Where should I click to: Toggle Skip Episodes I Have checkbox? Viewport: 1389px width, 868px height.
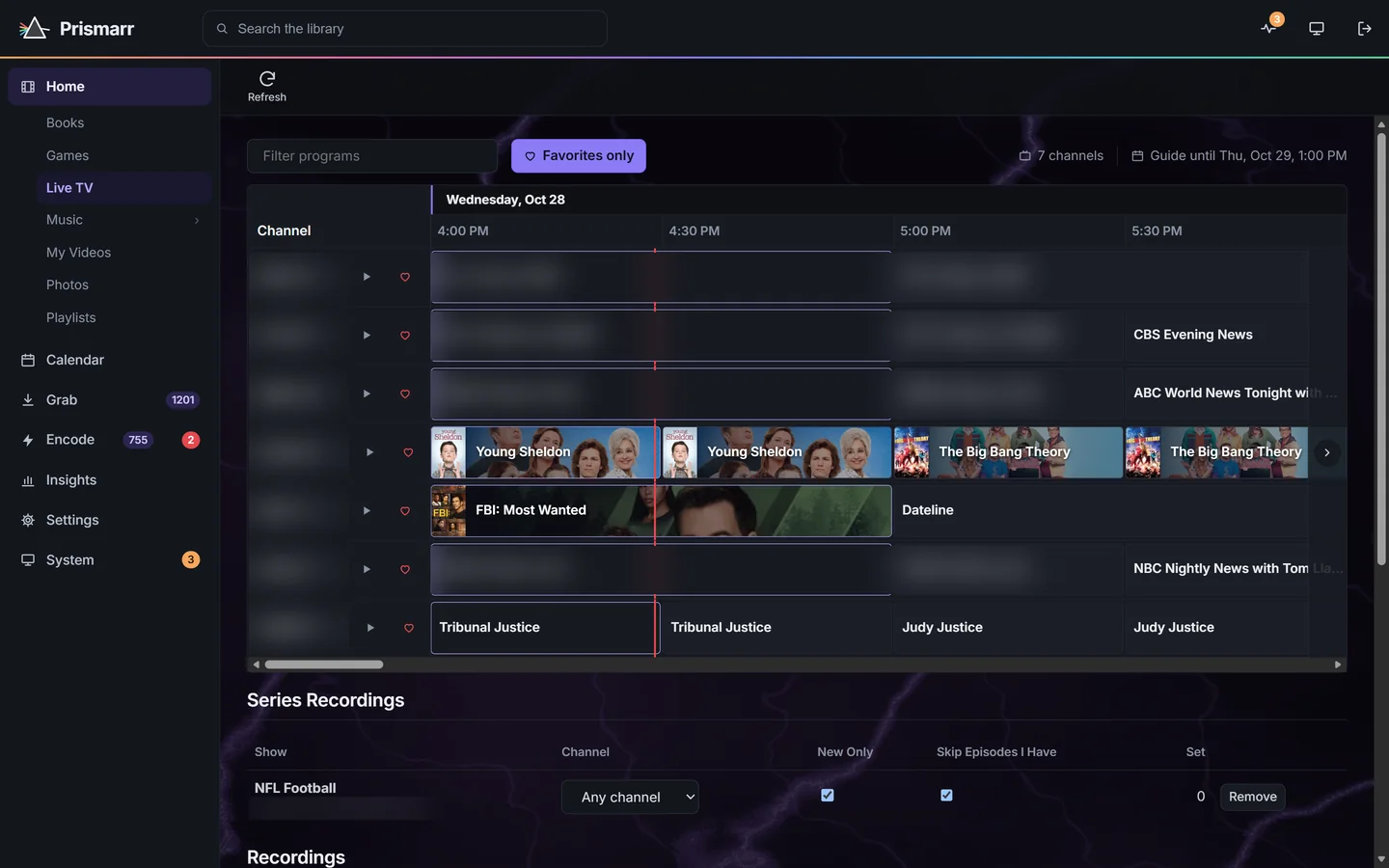[946, 796]
